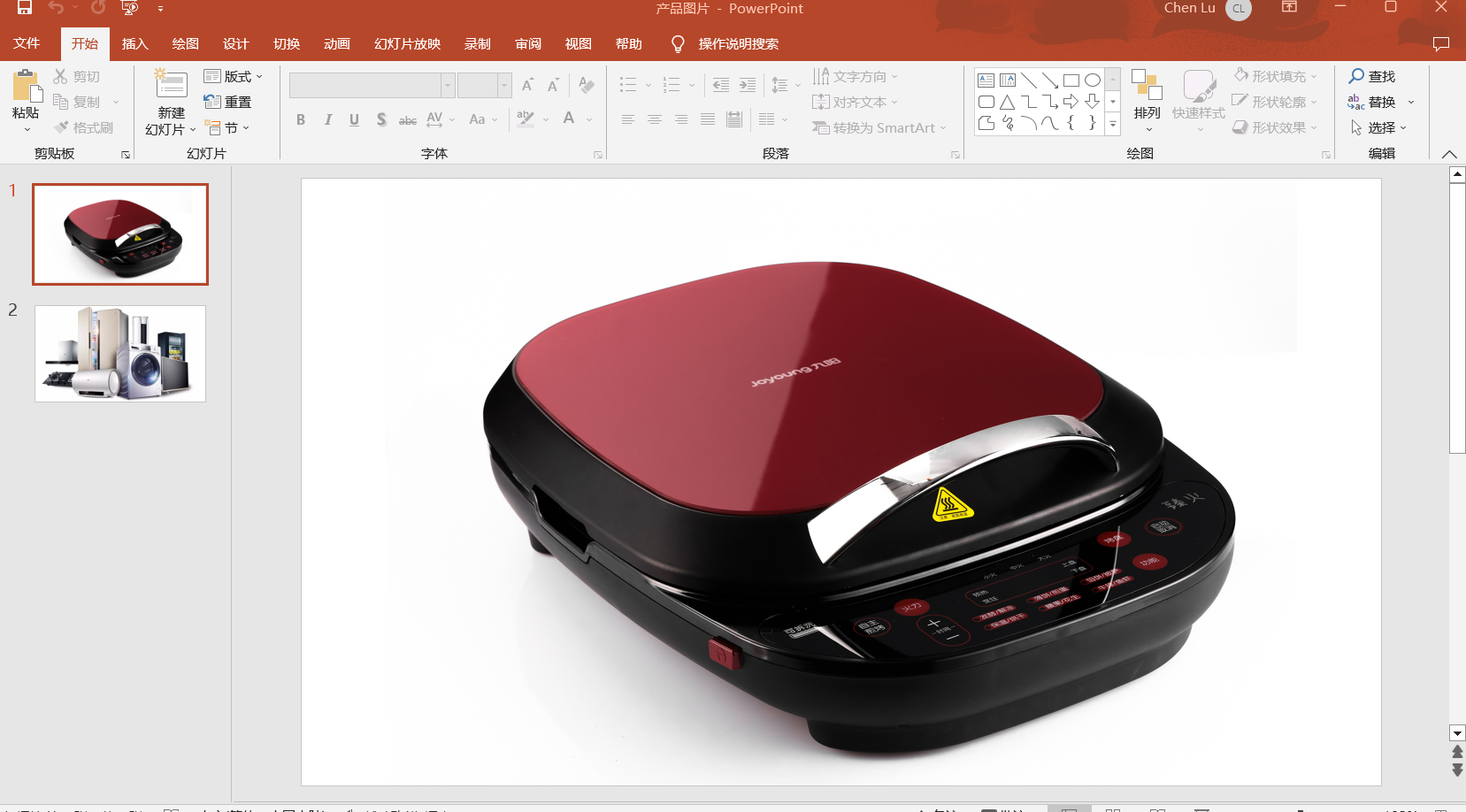Open the Paragraph dialog launcher

point(956,155)
